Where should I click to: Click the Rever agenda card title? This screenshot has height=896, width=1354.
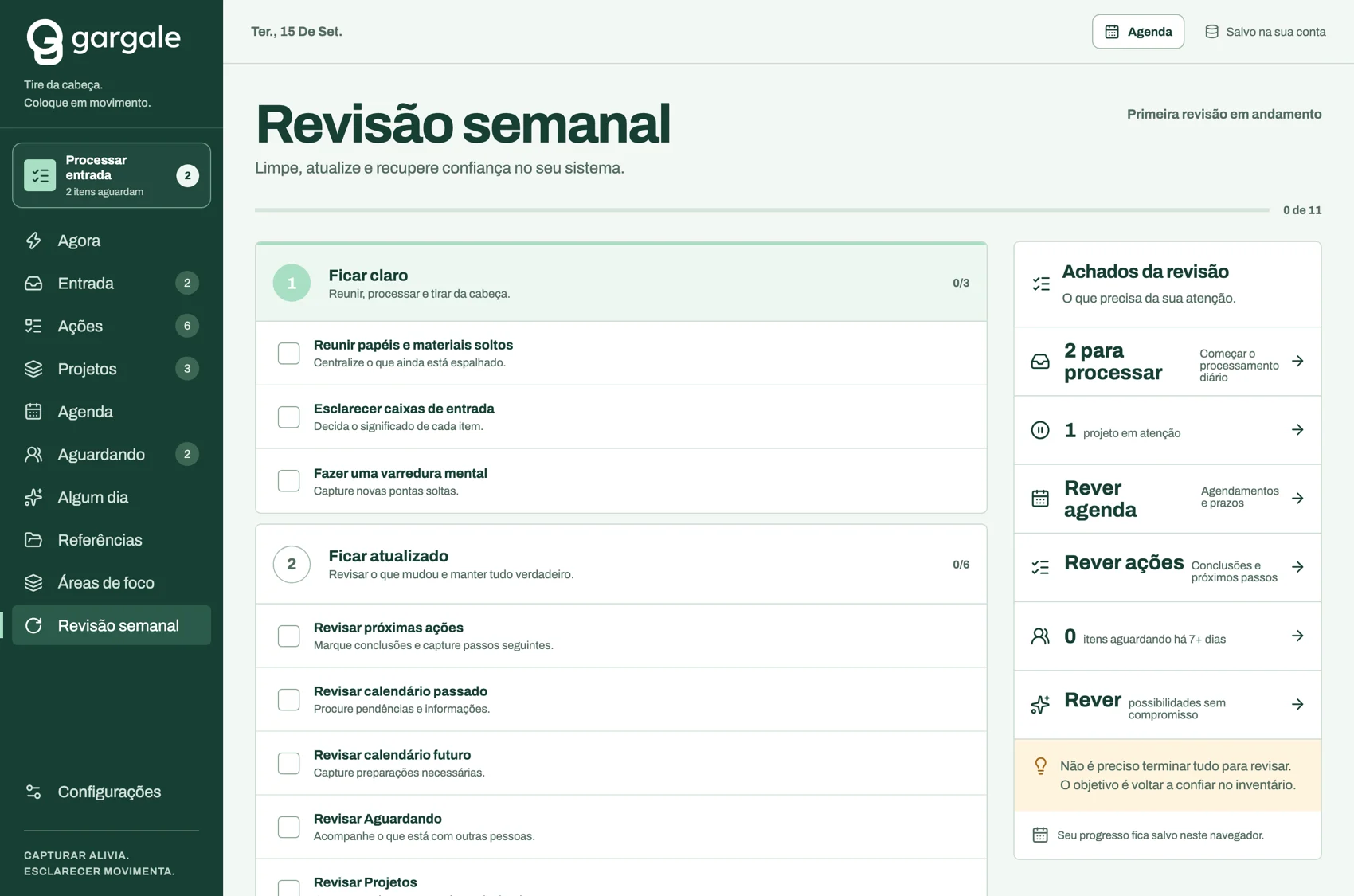1100,499
